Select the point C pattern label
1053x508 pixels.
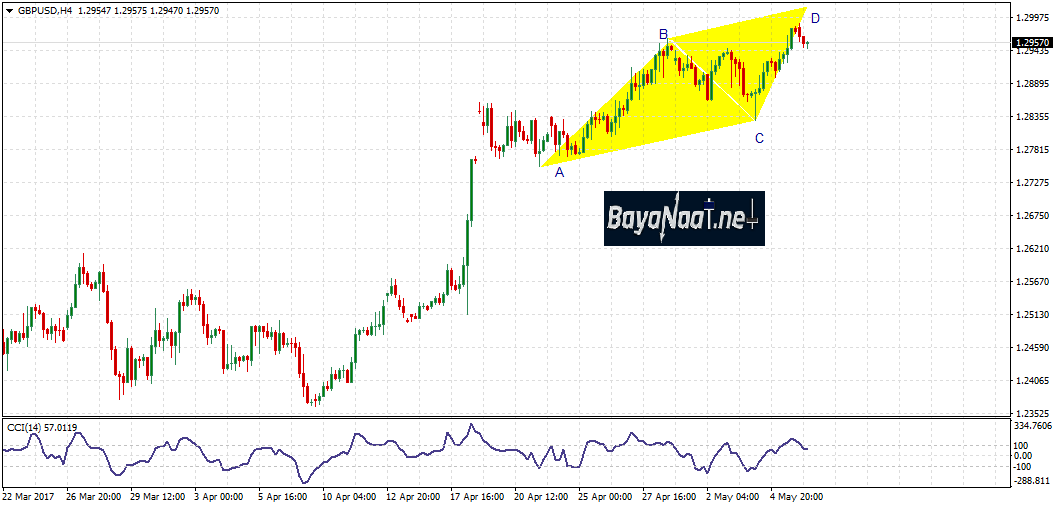click(759, 138)
